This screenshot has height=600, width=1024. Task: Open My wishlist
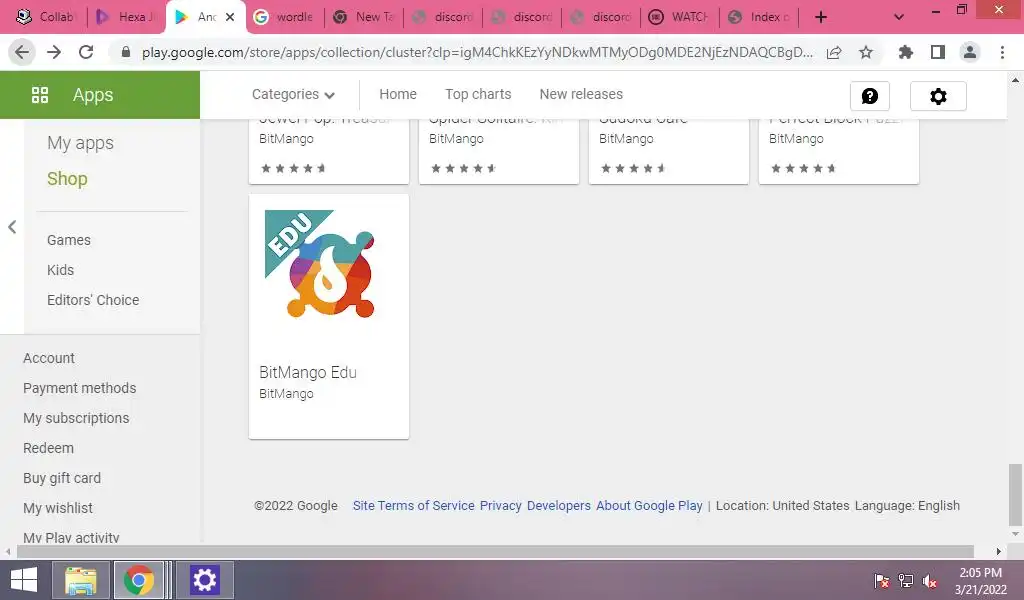(57, 508)
